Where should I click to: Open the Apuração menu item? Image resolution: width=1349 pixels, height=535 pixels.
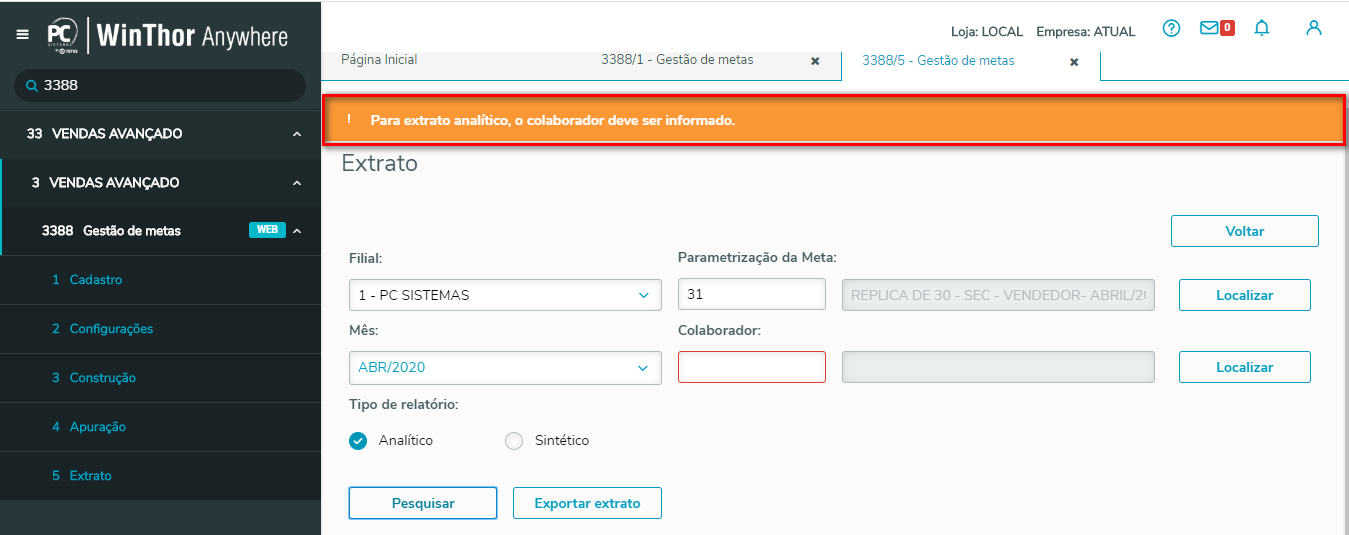coord(97,427)
